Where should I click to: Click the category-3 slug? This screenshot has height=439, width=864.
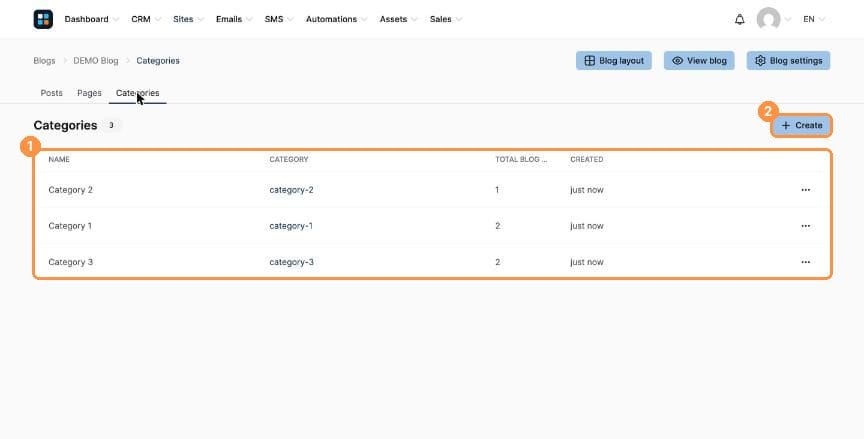pyautogui.click(x=291, y=262)
